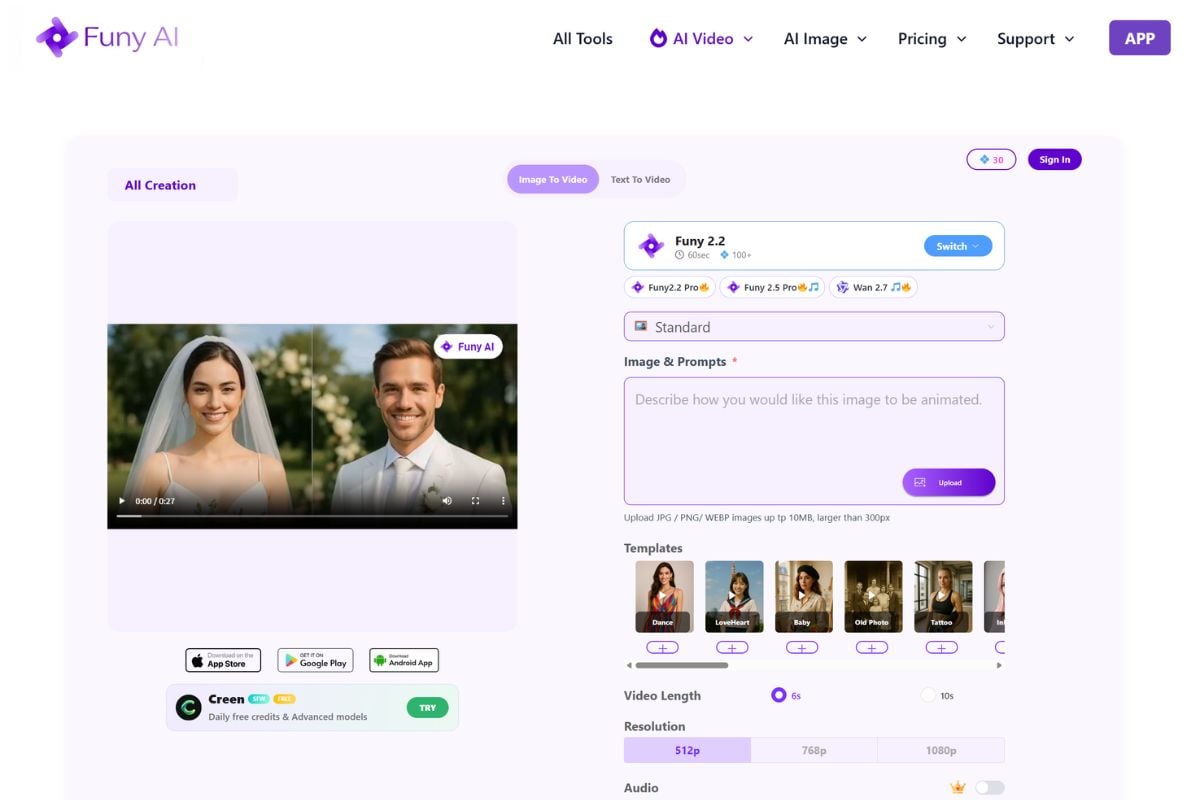Preview the LoveHeart template thumbnail
1200x800 pixels.
734,596
